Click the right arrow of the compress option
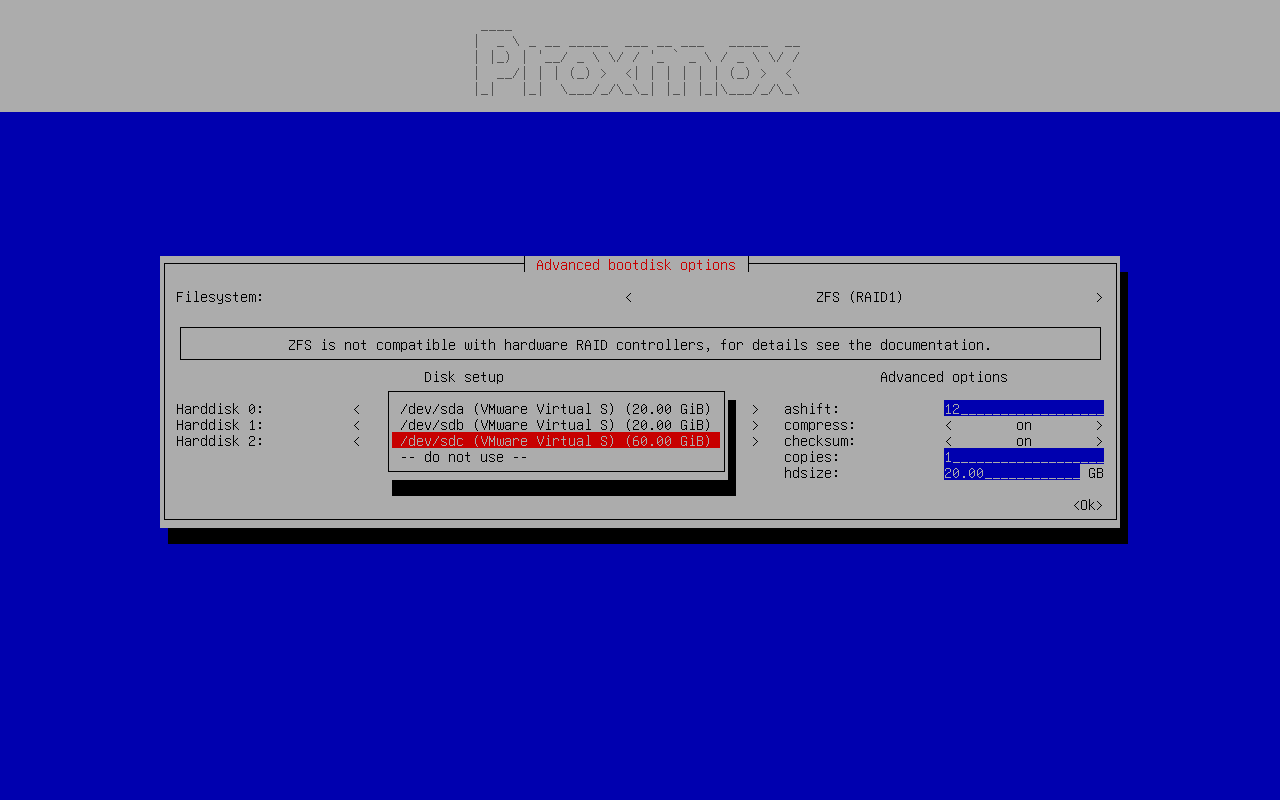Viewport: 1280px width, 800px height. [x=1099, y=425]
